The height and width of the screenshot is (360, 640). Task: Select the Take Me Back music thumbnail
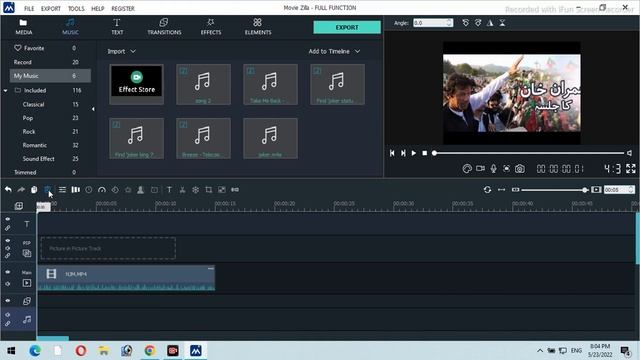[x=270, y=84]
